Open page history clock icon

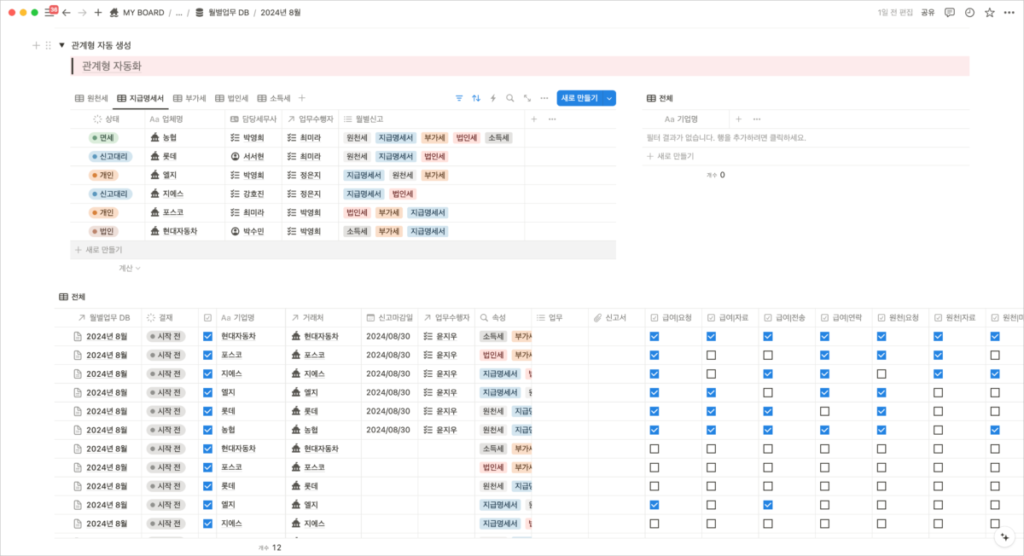pyautogui.click(x=970, y=12)
